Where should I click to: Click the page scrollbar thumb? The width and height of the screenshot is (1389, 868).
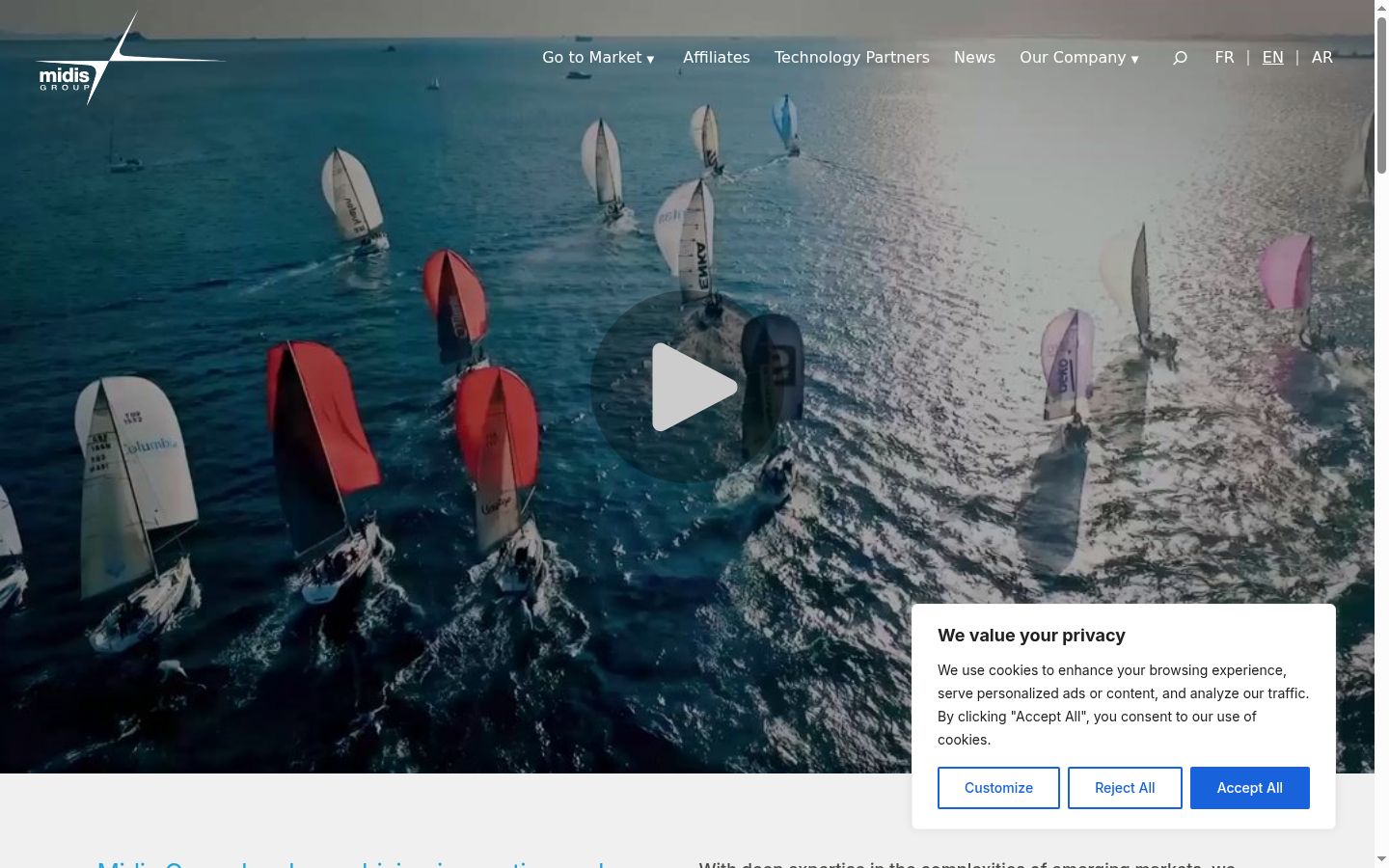click(1381, 95)
